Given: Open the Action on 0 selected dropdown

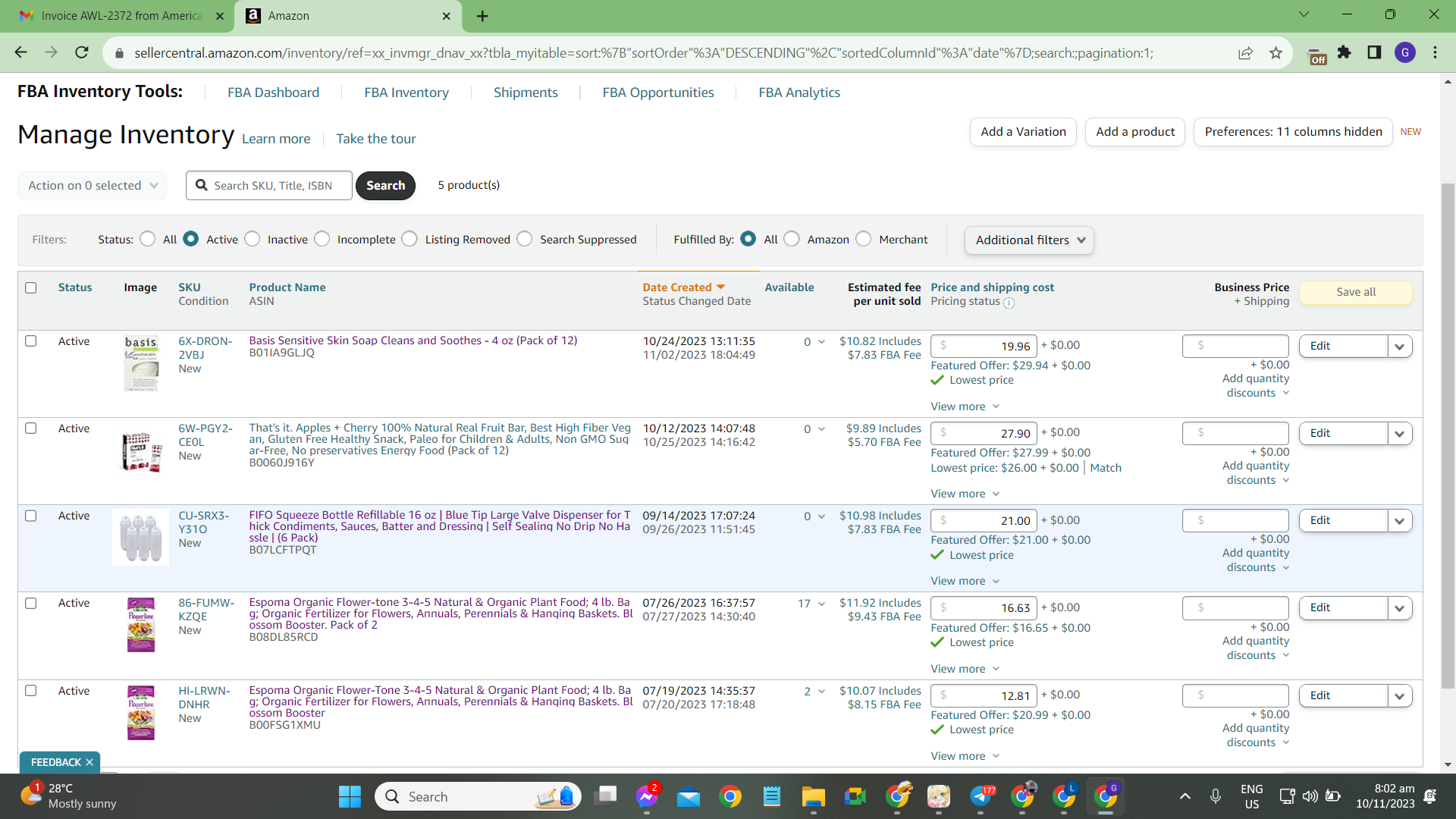Looking at the screenshot, I should (93, 185).
